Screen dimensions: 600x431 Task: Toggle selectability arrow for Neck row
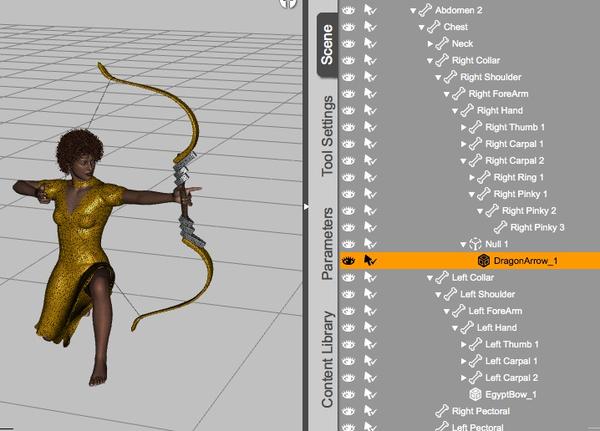click(370, 43)
